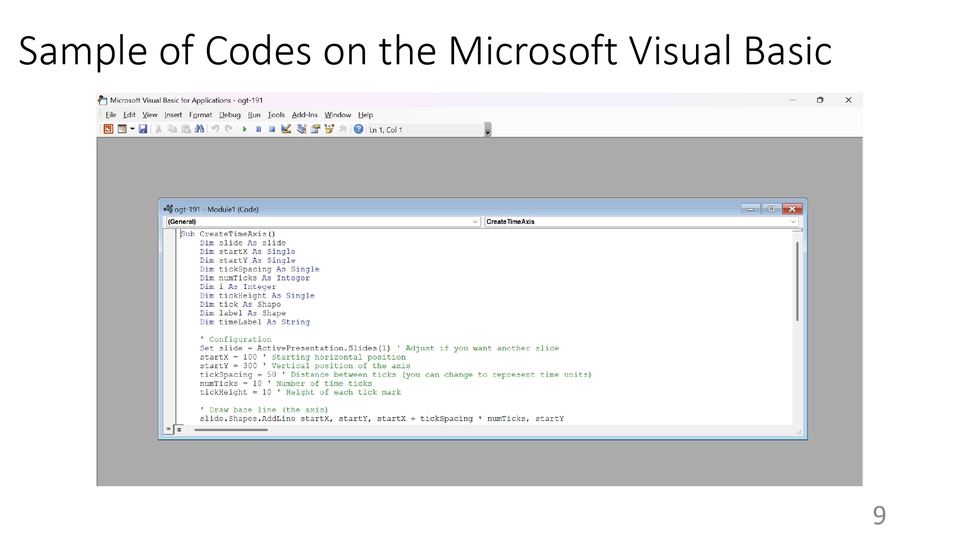Open Project Explorer from the toolbar icon
Image resolution: width=960 pixels, height=540 pixels.
[x=301, y=129]
